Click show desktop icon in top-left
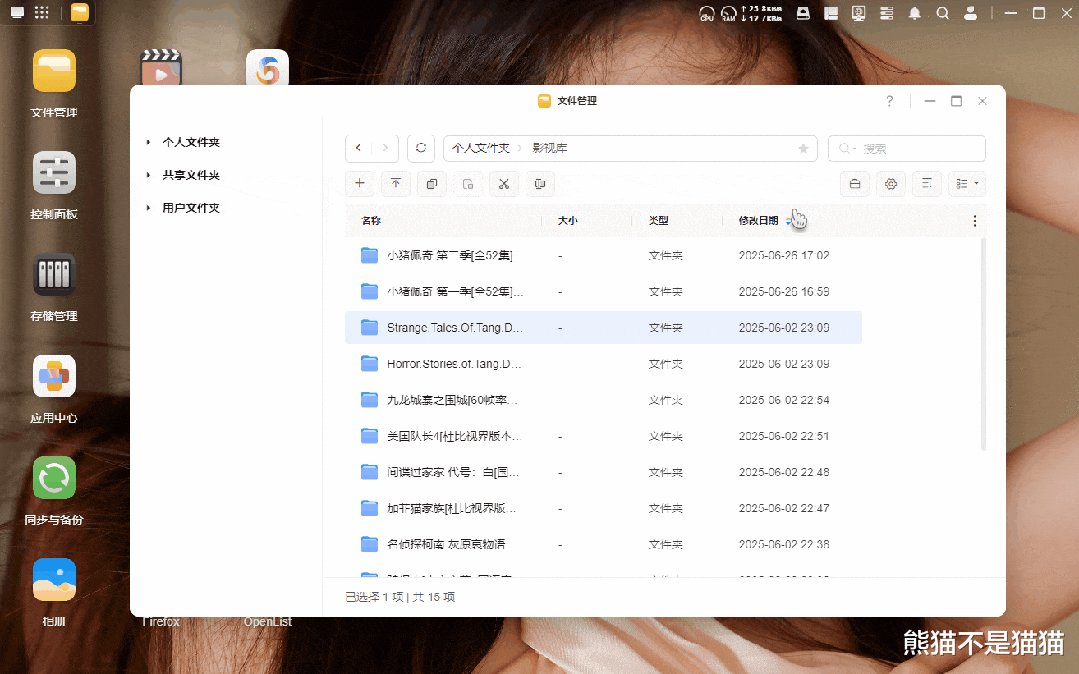Screen dimensions: 1079x674 click(x=17, y=12)
